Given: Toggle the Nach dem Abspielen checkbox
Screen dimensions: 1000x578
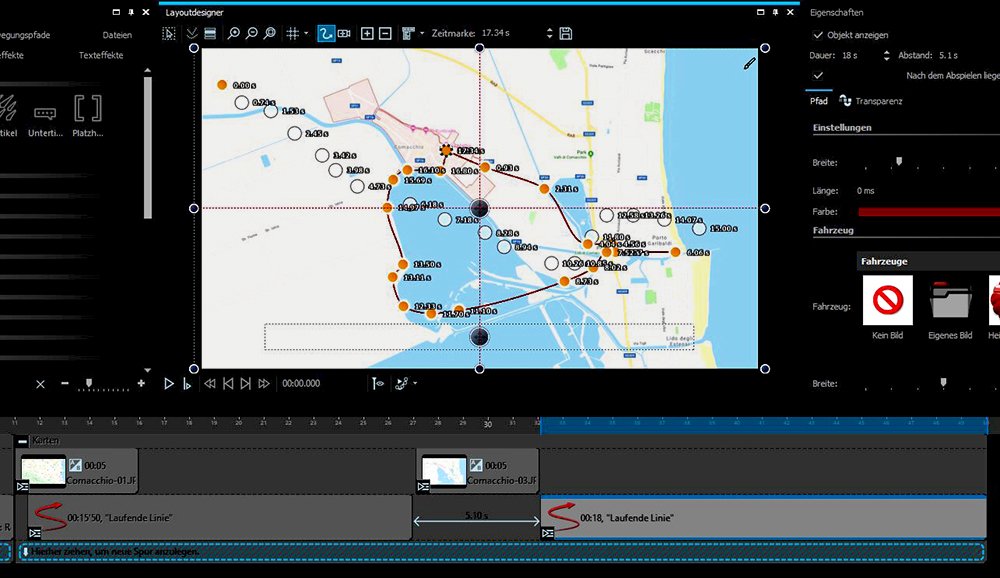Looking at the screenshot, I should (x=818, y=76).
